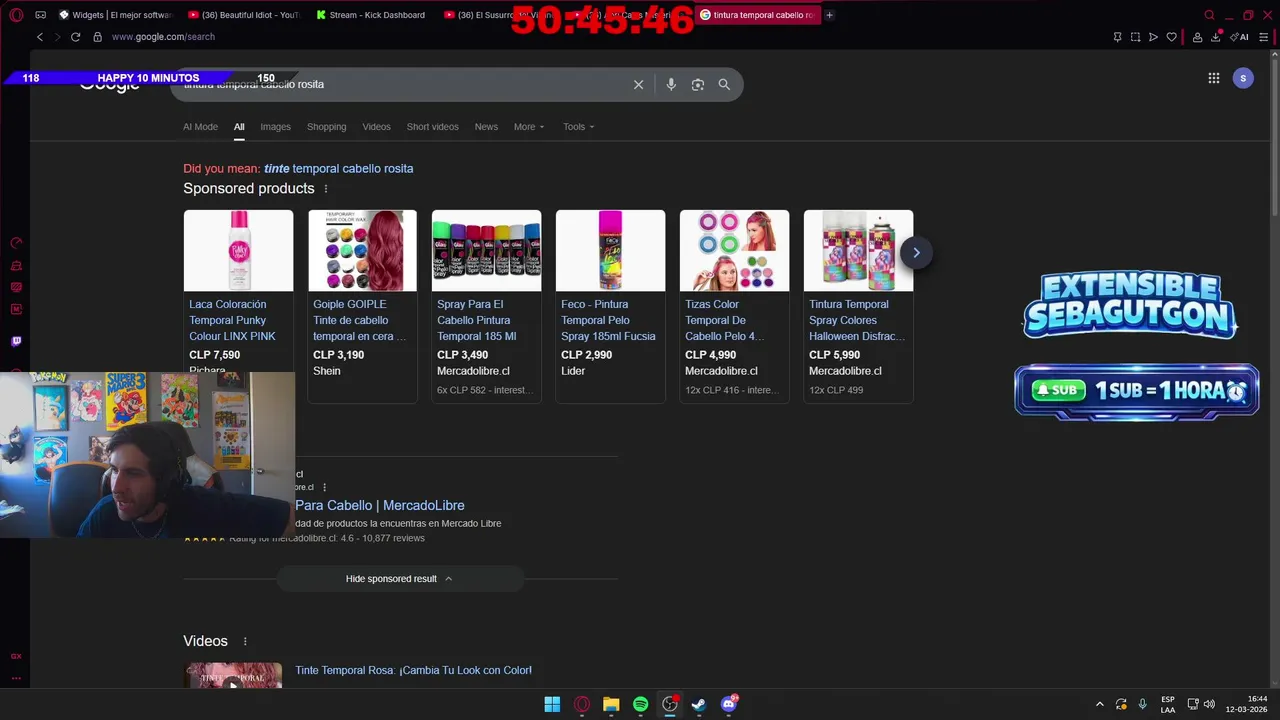Show hidden system tray icons chevron
The width and height of the screenshot is (1280, 720).
tap(1100, 704)
